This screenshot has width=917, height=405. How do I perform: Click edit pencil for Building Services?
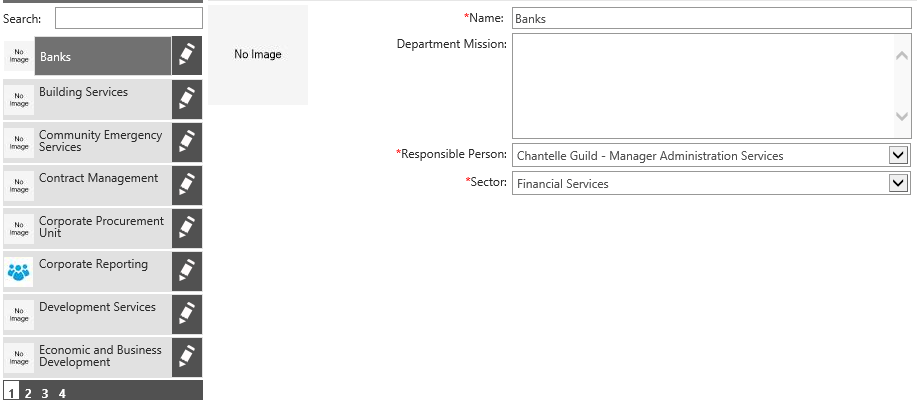(186, 99)
